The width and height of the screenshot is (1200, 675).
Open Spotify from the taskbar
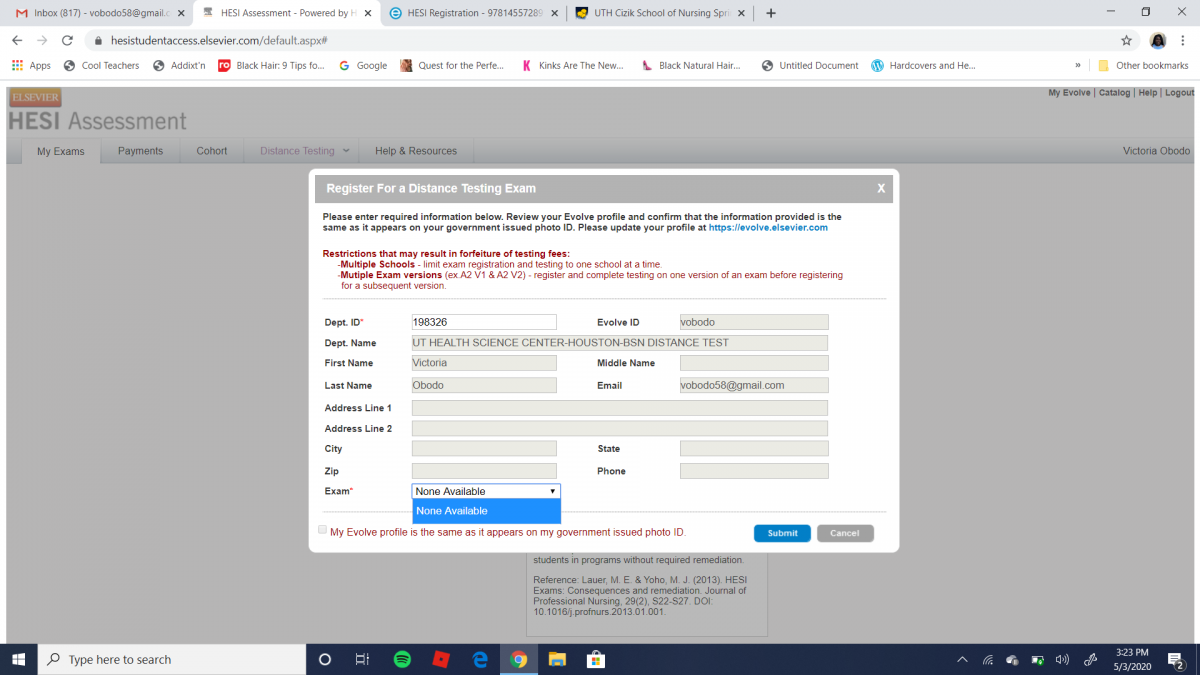[x=402, y=659]
